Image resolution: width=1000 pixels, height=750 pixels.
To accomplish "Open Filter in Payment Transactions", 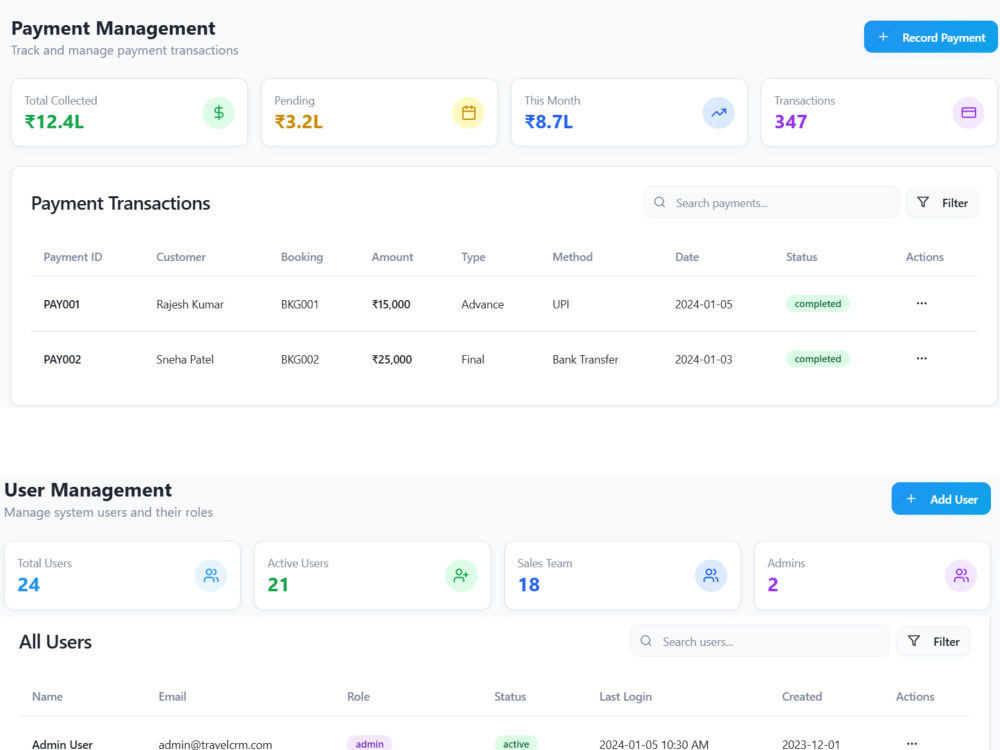I will 942,203.
